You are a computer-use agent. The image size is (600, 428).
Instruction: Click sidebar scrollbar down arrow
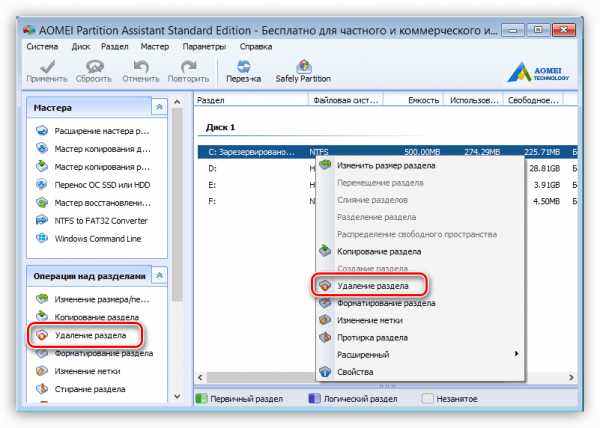[177, 396]
